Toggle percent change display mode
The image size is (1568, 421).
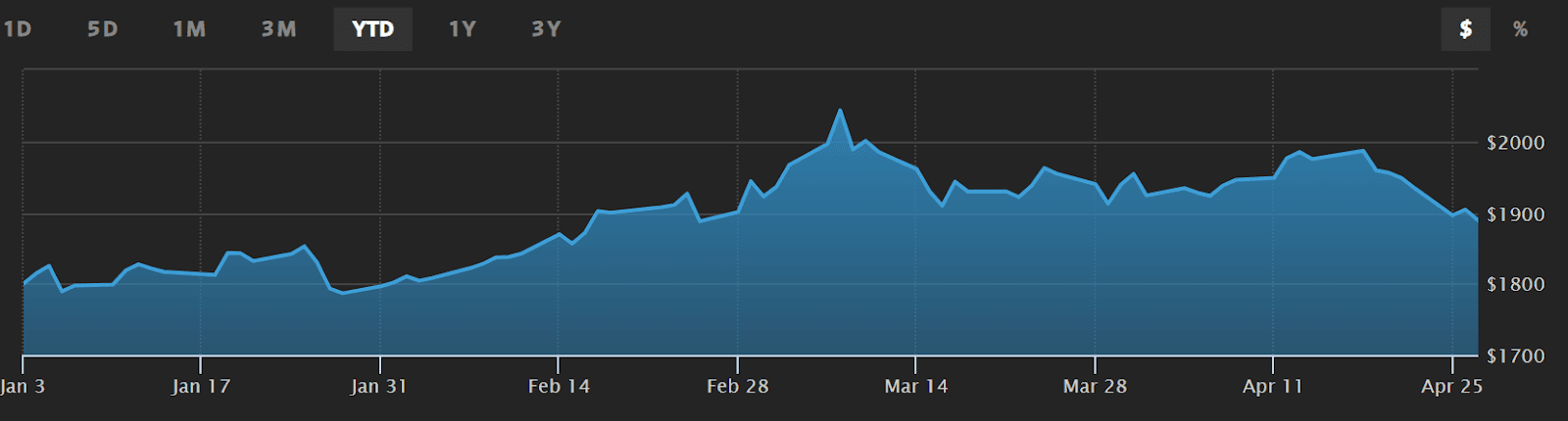tap(1520, 29)
